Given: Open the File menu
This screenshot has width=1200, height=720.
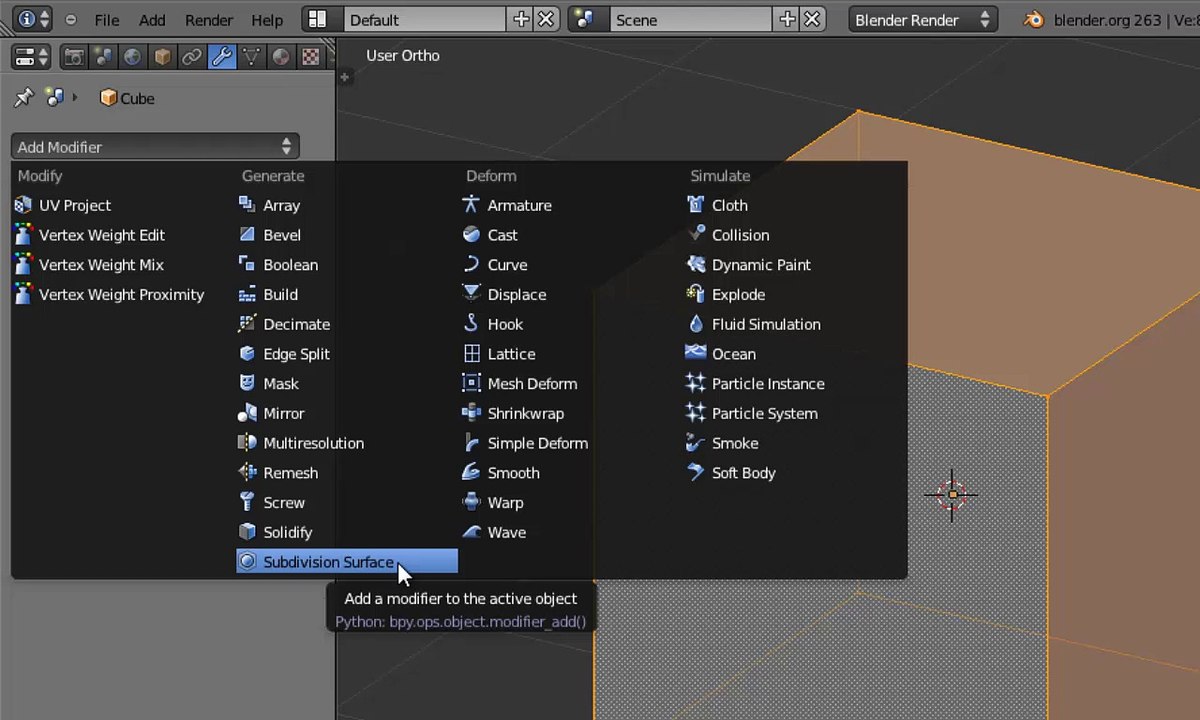Looking at the screenshot, I should click(x=106, y=20).
